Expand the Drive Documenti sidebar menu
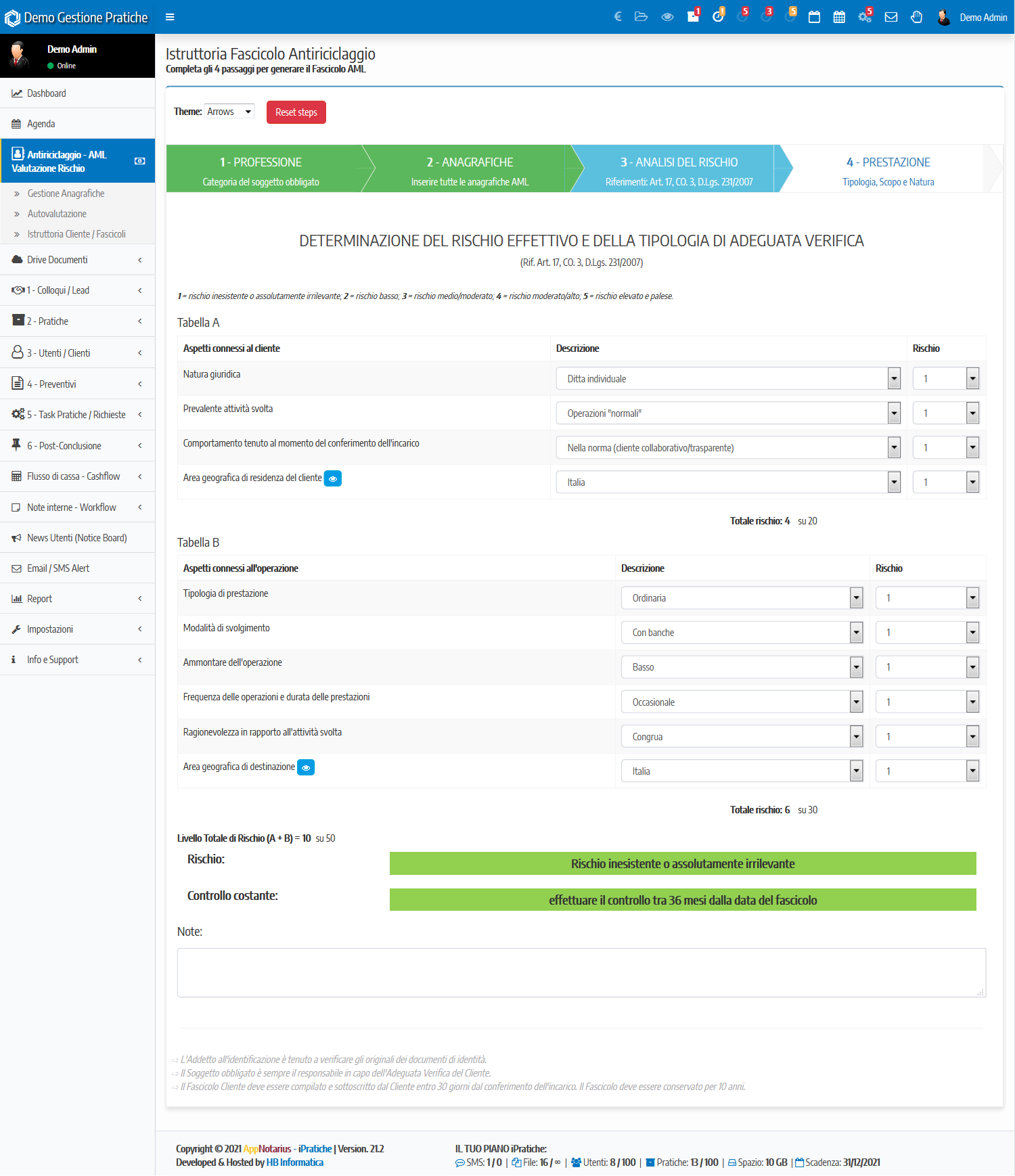 click(77, 260)
